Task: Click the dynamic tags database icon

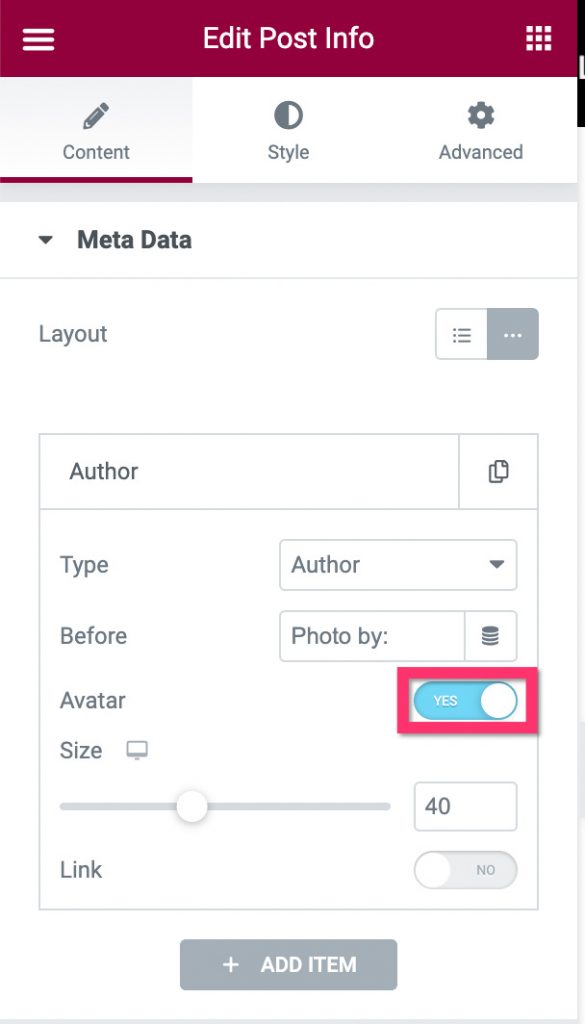Action: [x=490, y=636]
